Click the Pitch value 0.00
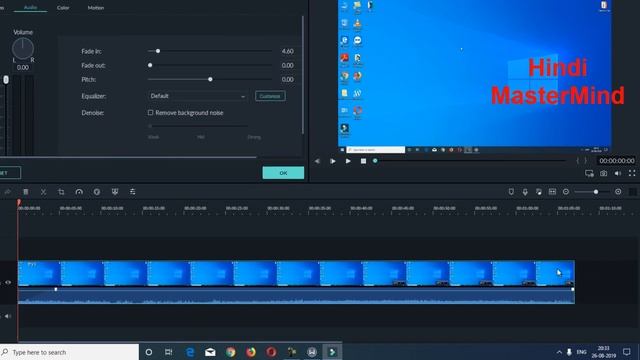 [287, 80]
